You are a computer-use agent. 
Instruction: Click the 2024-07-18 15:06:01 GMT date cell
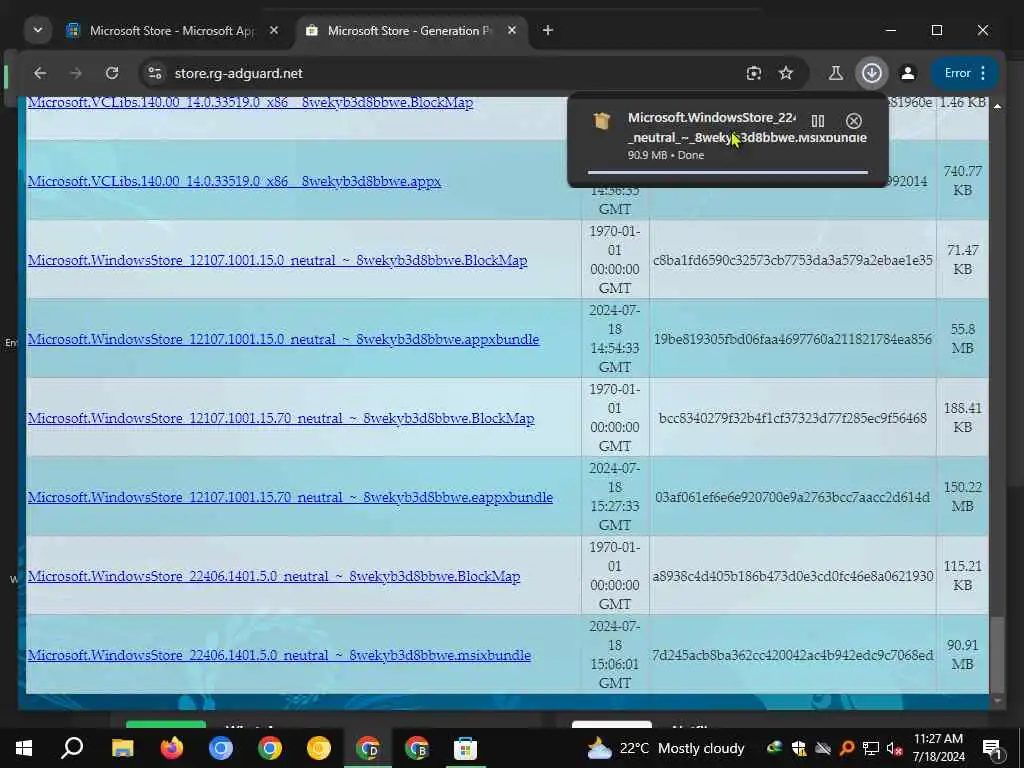pyautogui.click(x=615, y=654)
